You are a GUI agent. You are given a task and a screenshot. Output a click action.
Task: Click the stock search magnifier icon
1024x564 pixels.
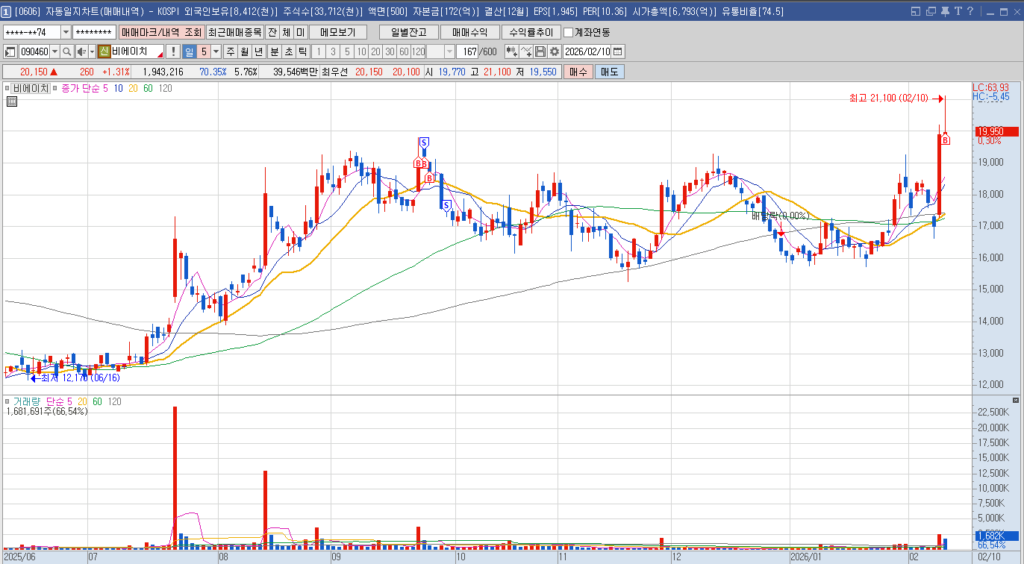67,51
